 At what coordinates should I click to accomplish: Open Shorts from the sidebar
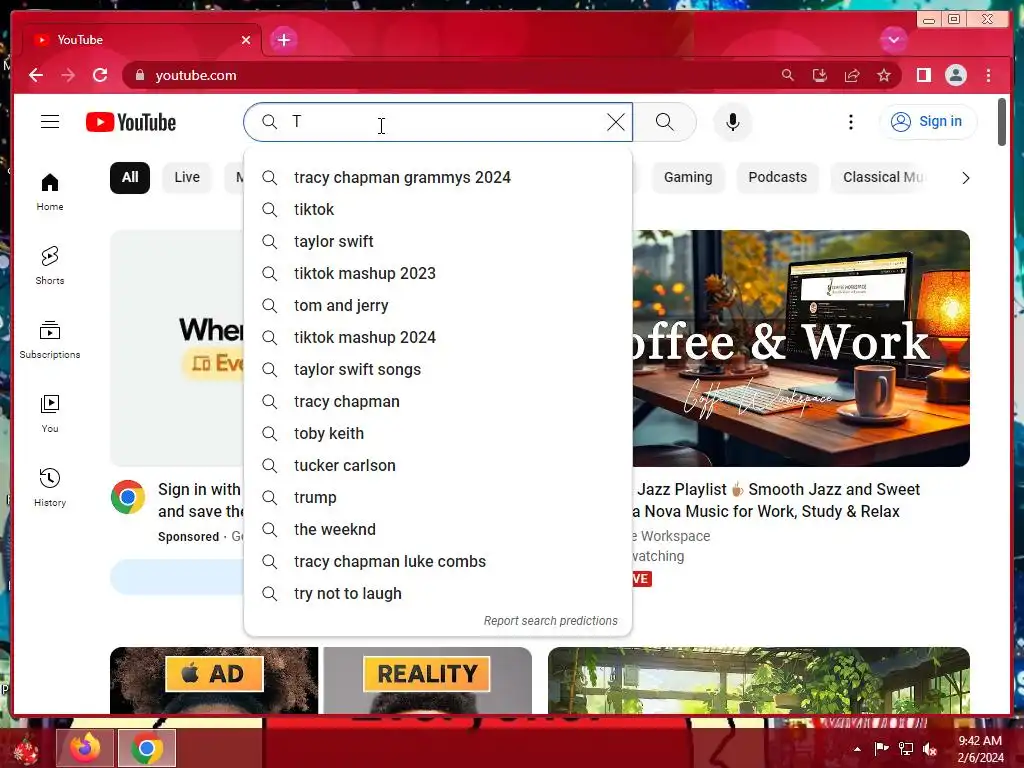50,266
